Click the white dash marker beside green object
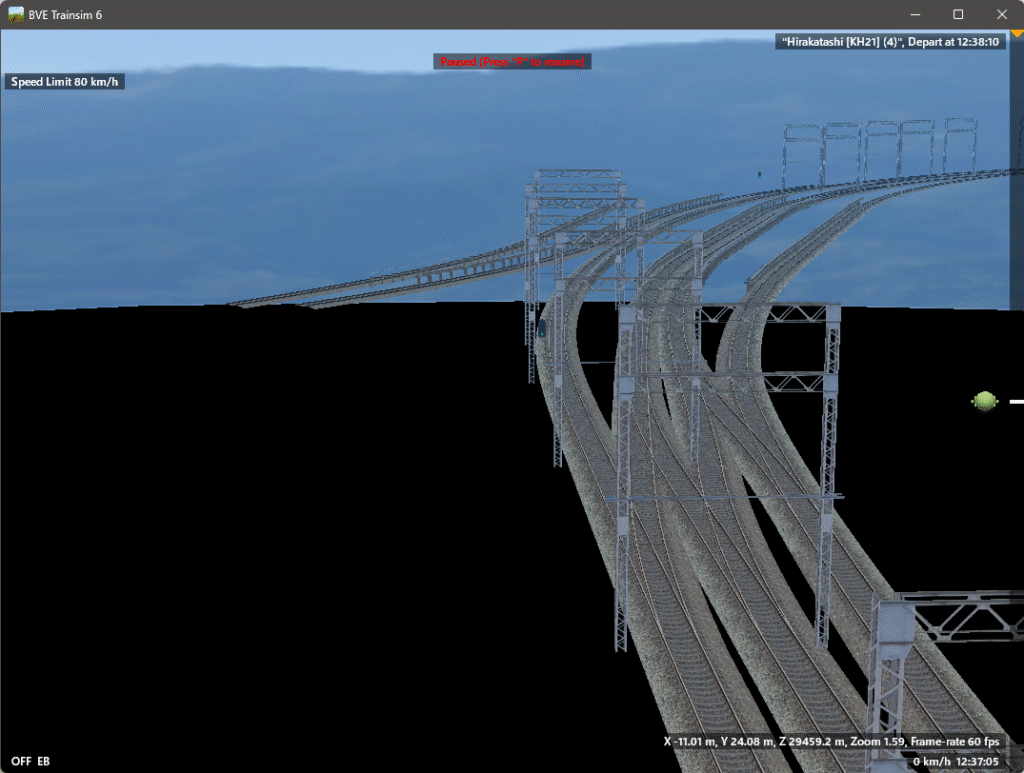The height and width of the screenshot is (773, 1024). 1016,401
